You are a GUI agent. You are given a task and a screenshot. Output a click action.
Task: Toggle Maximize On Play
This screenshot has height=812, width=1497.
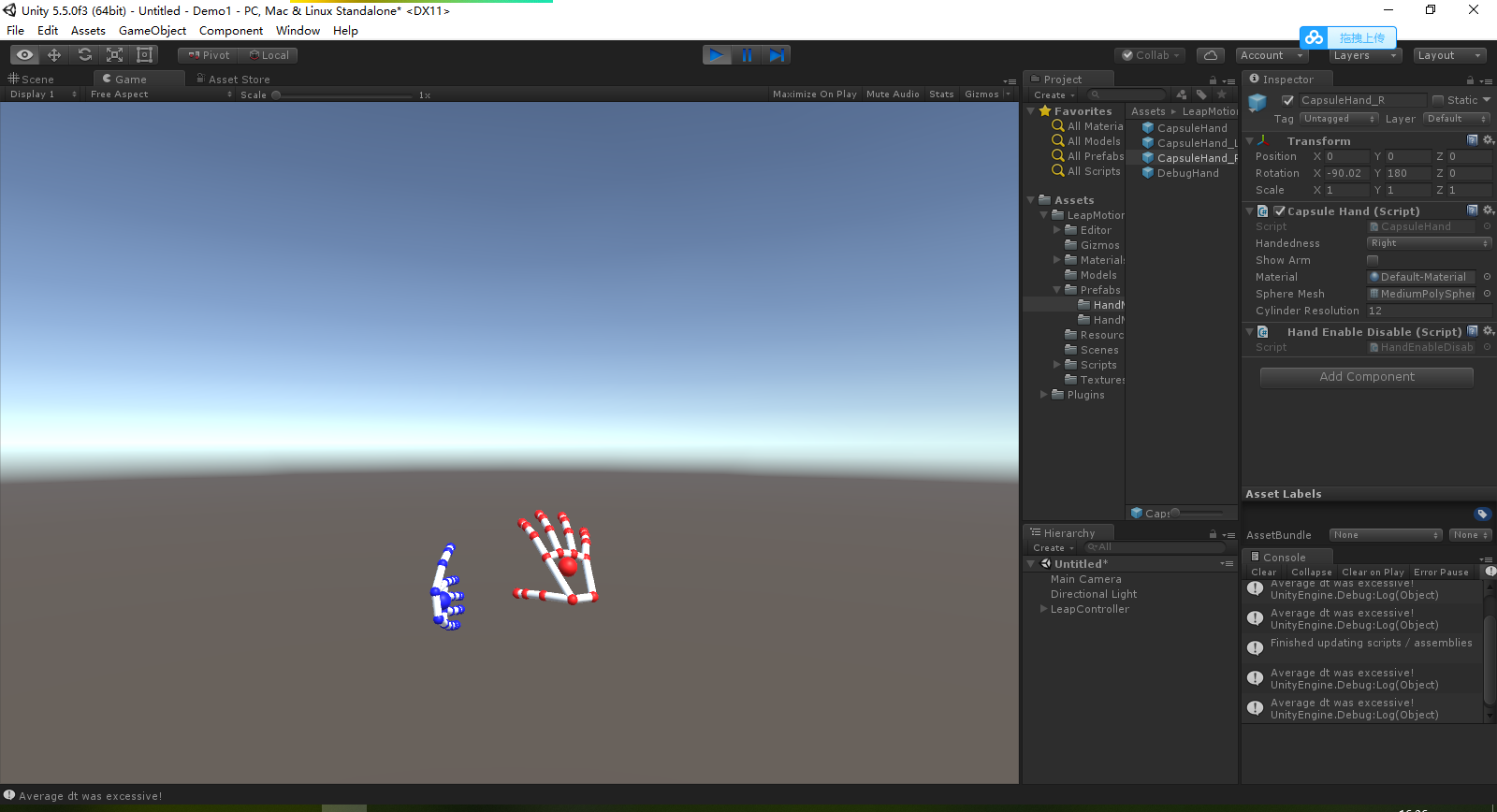(814, 94)
